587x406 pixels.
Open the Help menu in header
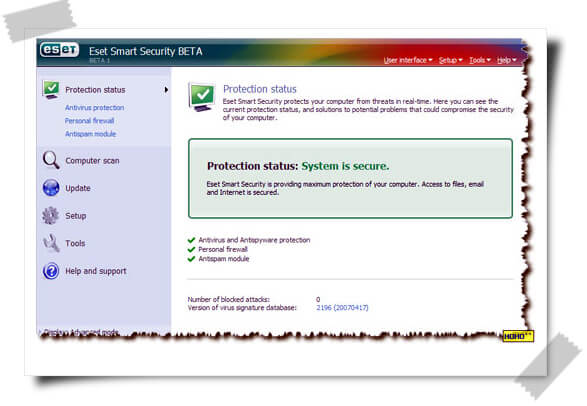pos(507,60)
